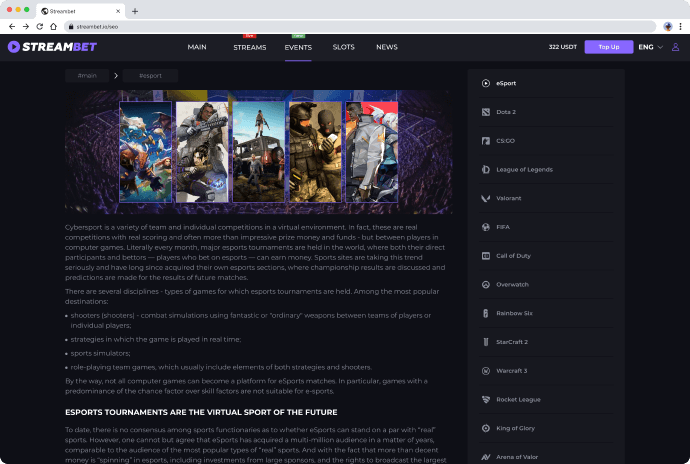Go back using browser back arrow
Viewport: 690px width, 464px height.
click(12, 26)
